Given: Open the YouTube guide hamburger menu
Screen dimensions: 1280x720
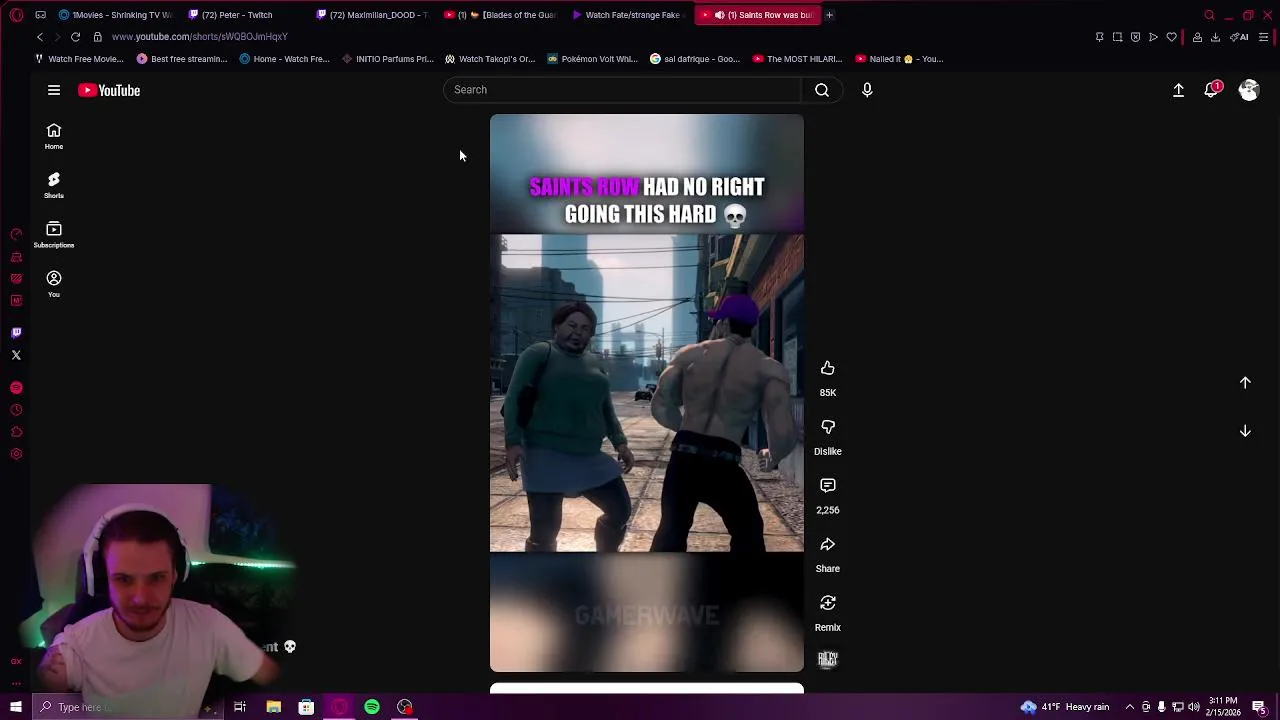Looking at the screenshot, I should pos(54,90).
